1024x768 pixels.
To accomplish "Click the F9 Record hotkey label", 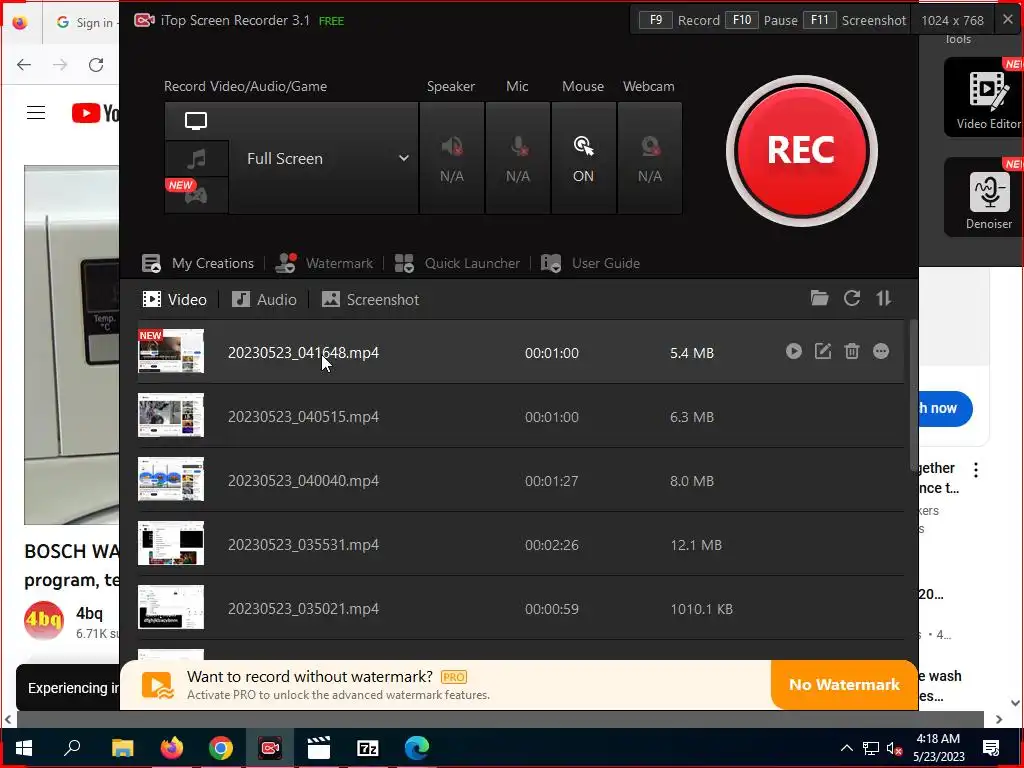I will pyautogui.click(x=679, y=20).
